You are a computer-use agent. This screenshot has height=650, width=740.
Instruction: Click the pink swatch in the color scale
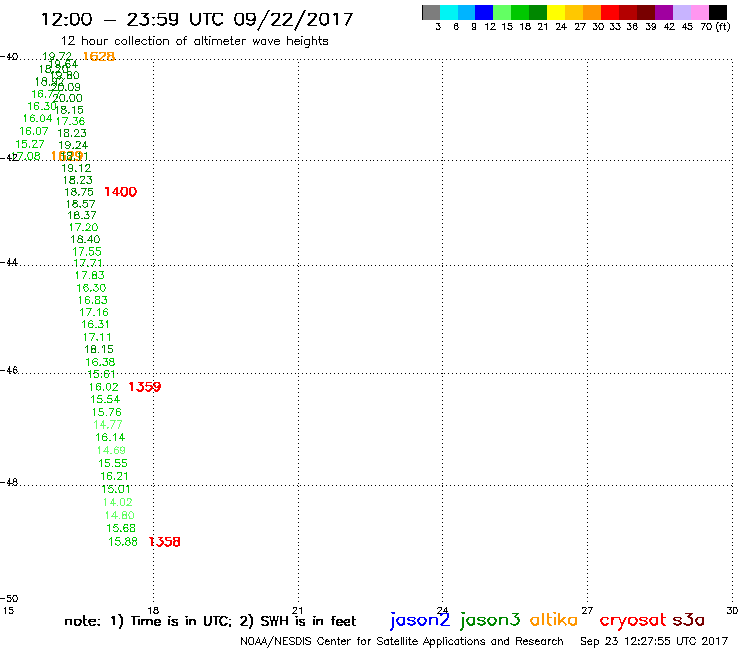click(x=699, y=12)
